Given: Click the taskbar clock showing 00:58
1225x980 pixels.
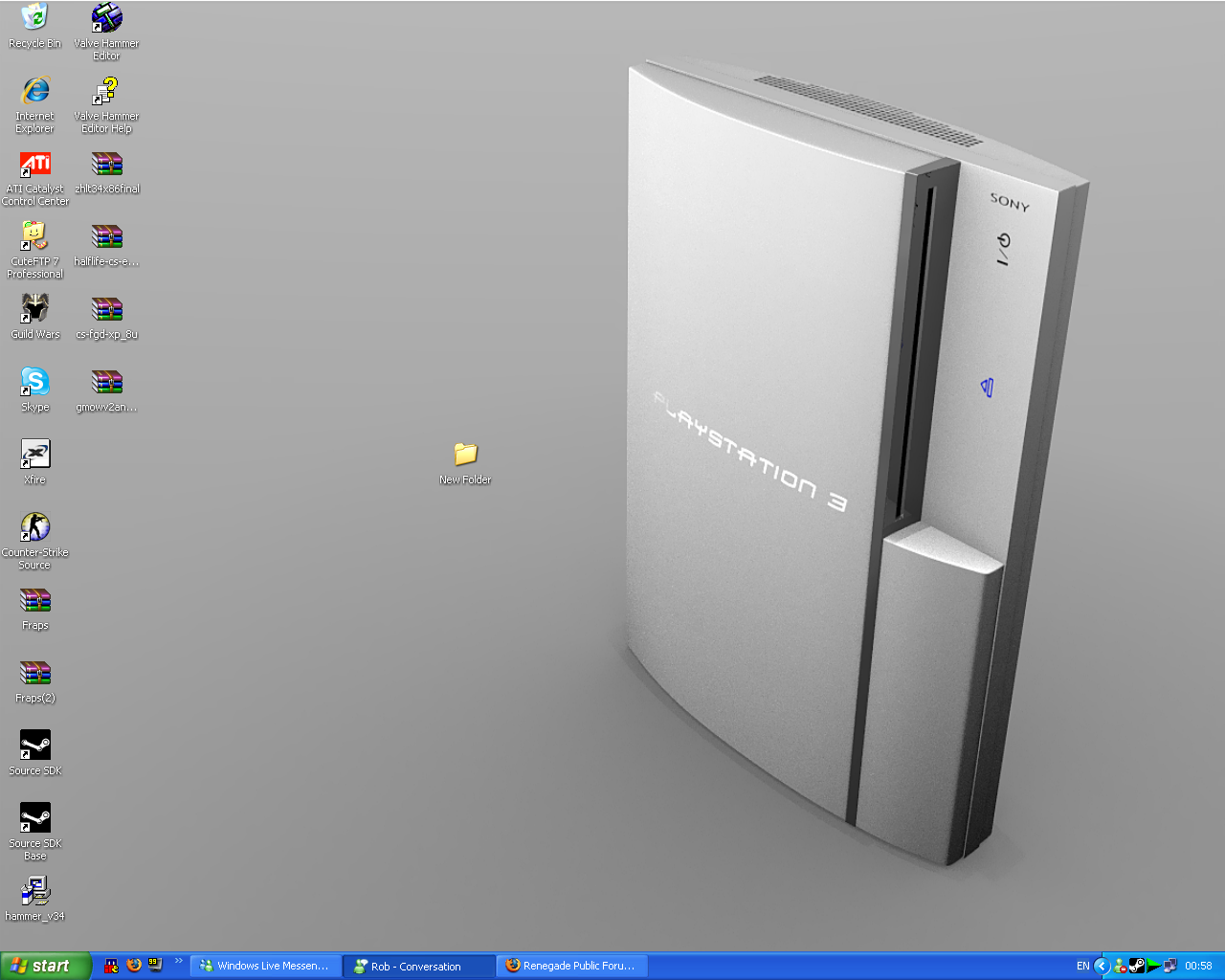Looking at the screenshot, I should point(1198,966).
